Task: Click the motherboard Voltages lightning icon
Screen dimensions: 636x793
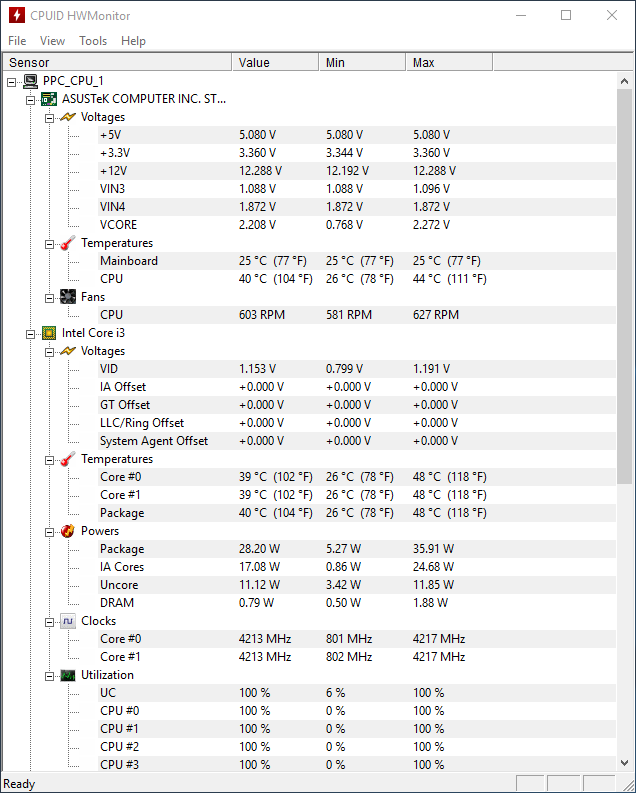Action: coord(68,117)
